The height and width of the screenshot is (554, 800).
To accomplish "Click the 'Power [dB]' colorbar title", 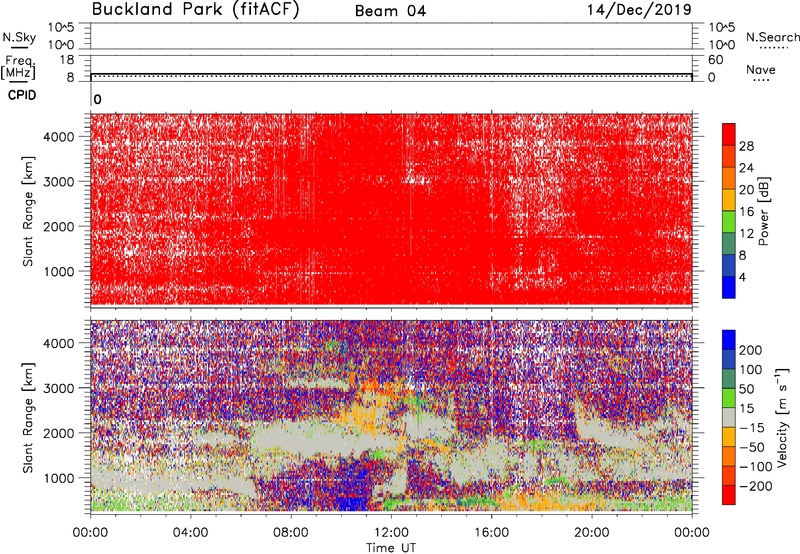I will click(x=763, y=211).
